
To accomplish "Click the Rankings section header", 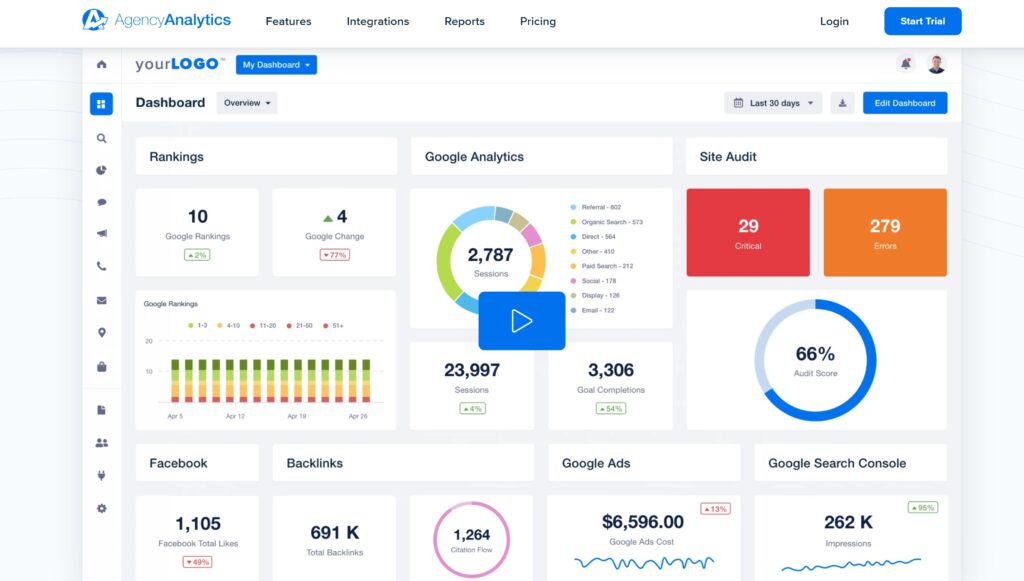I will (x=266, y=156).
